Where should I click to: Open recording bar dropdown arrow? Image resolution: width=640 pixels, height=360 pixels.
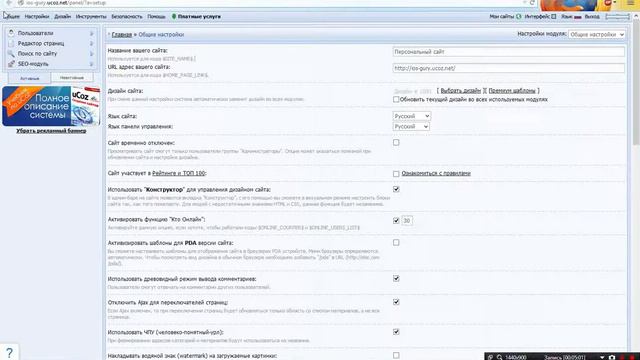click(602, 357)
